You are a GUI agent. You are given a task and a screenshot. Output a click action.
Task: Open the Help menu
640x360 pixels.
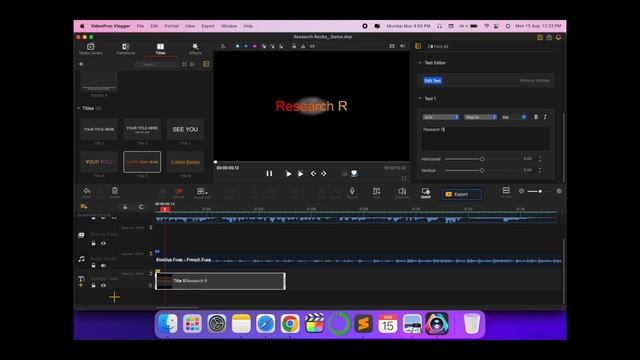(248, 26)
